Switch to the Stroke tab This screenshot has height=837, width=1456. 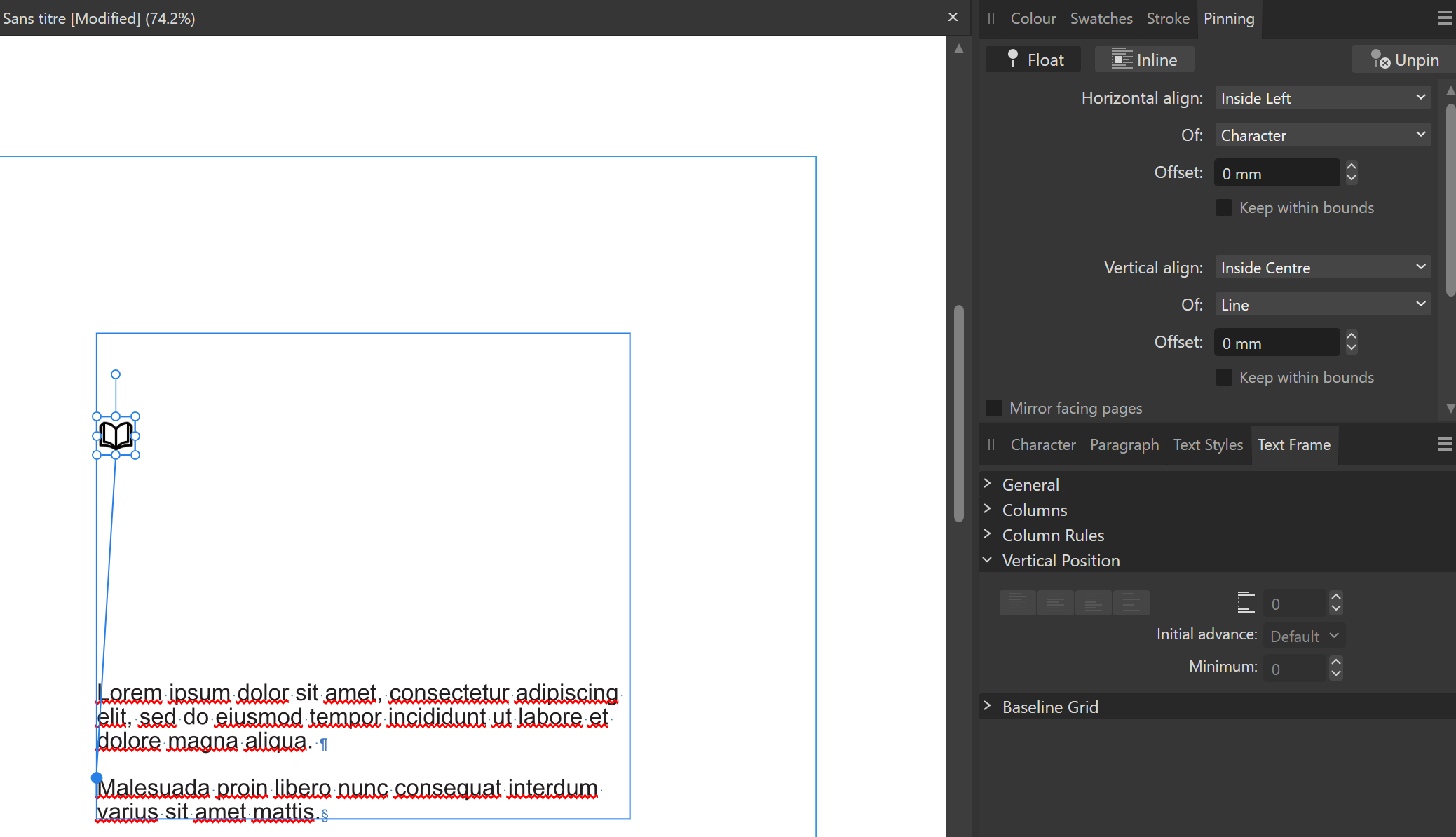(1168, 18)
